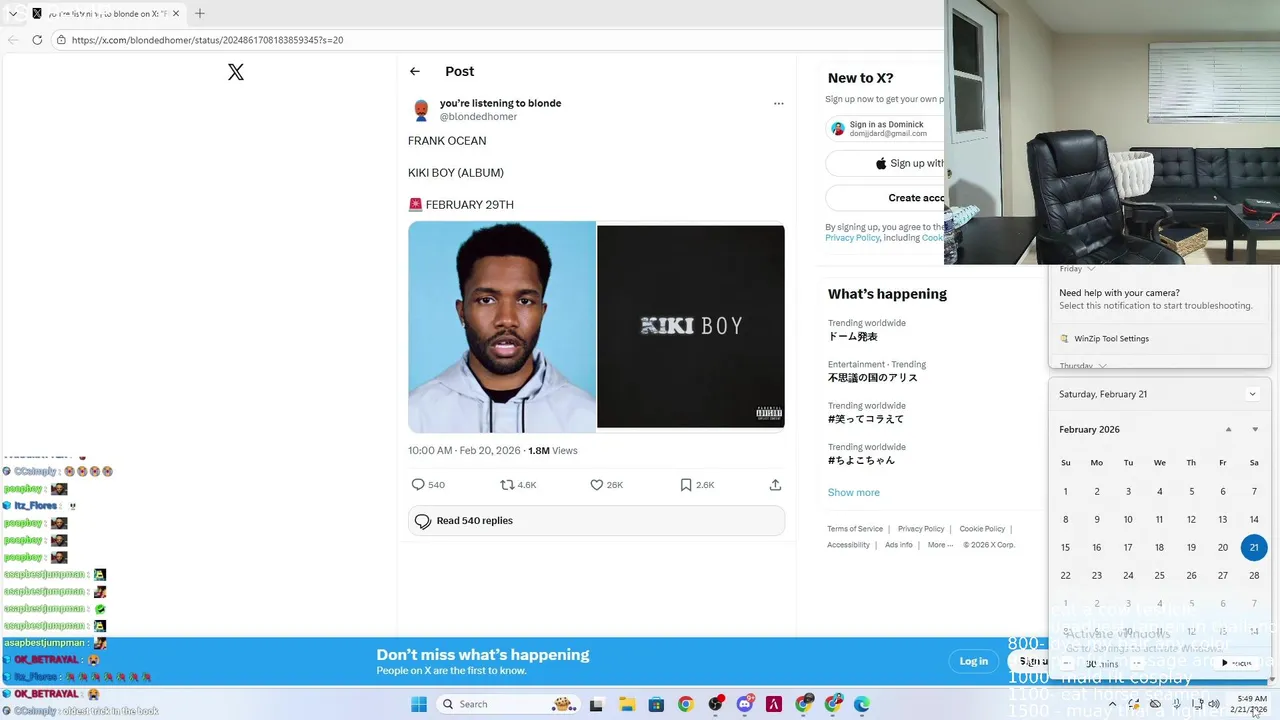Screen dimensions: 1280x720
Task: Open the first Google Chrome taskbar icon
Action: click(x=685, y=704)
